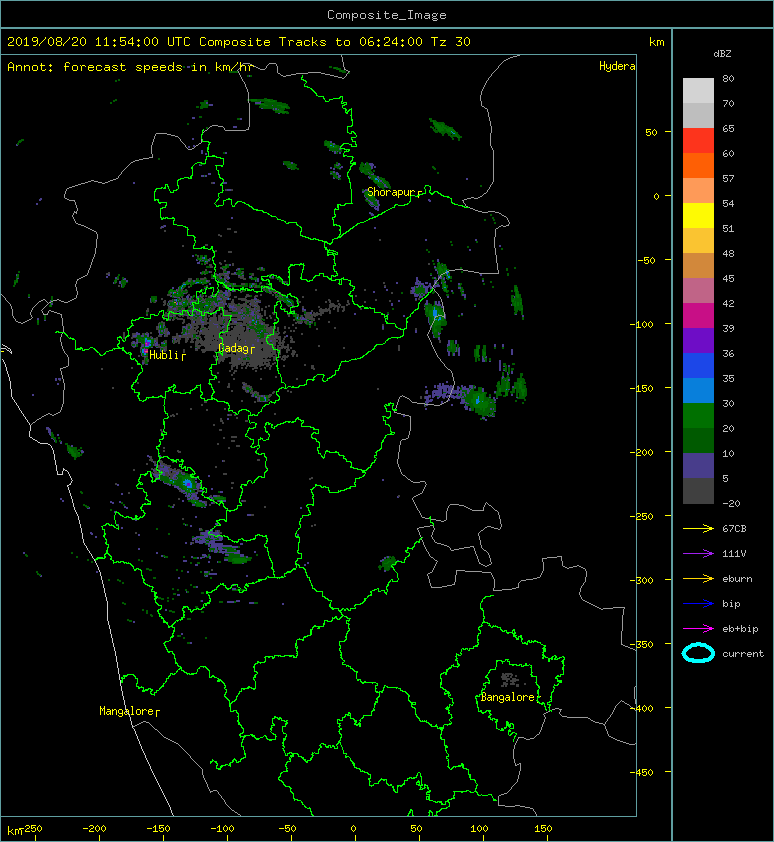The width and height of the screenshot is (774, 842).
Task: Click the 'Tz 30' text in header
Action: point(451,42)
